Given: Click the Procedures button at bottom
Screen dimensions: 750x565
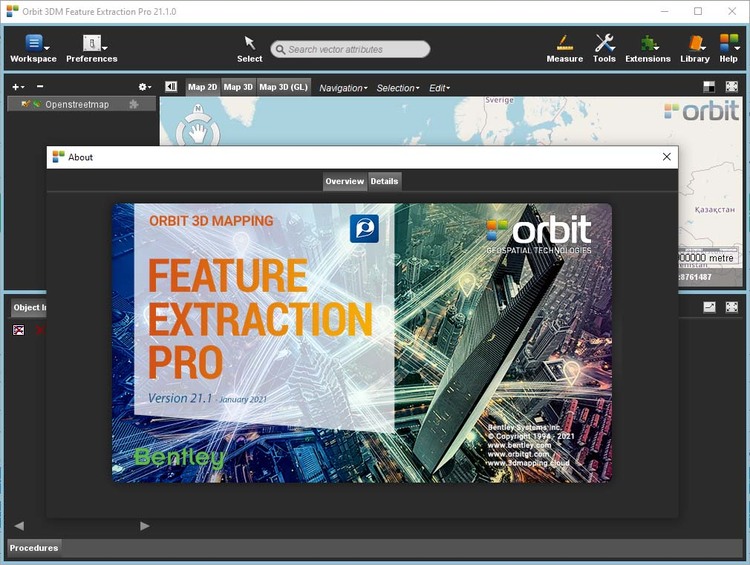Looking at the screenshot, I should pos(34,548).
